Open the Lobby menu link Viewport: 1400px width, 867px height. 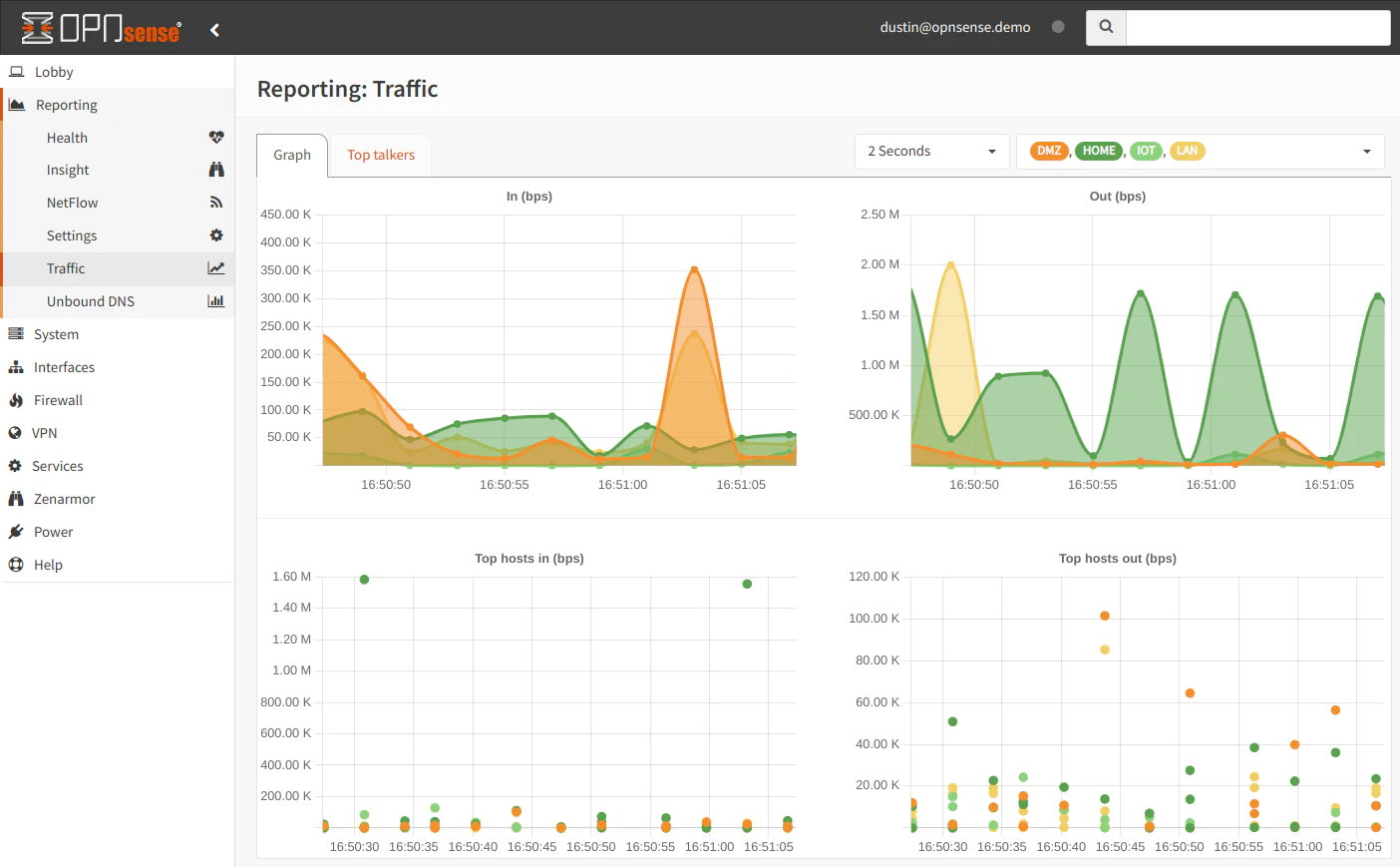(54, 72)
